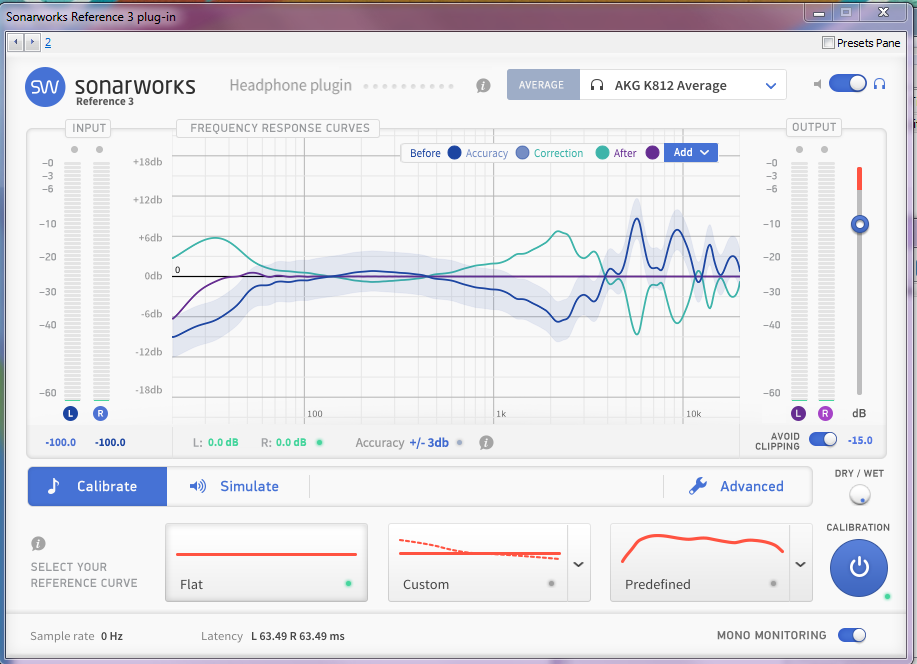Click the output R channel badge
917x664 pixels.
point(825,414)
